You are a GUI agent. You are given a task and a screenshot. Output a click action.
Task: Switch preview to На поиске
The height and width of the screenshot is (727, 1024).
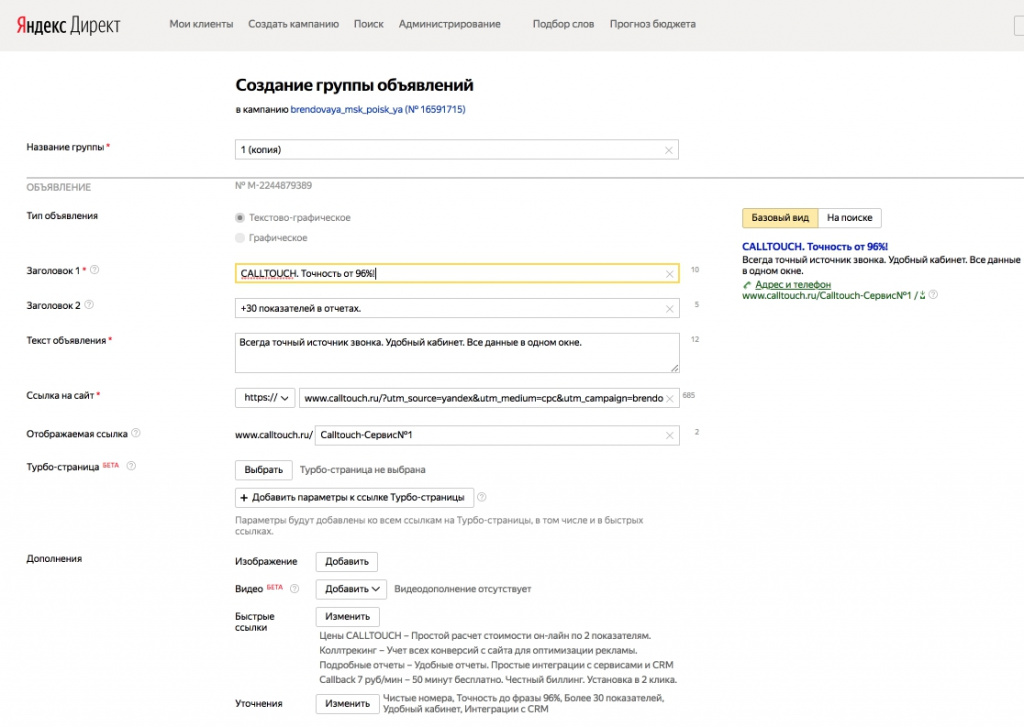[x=850, y=218]
